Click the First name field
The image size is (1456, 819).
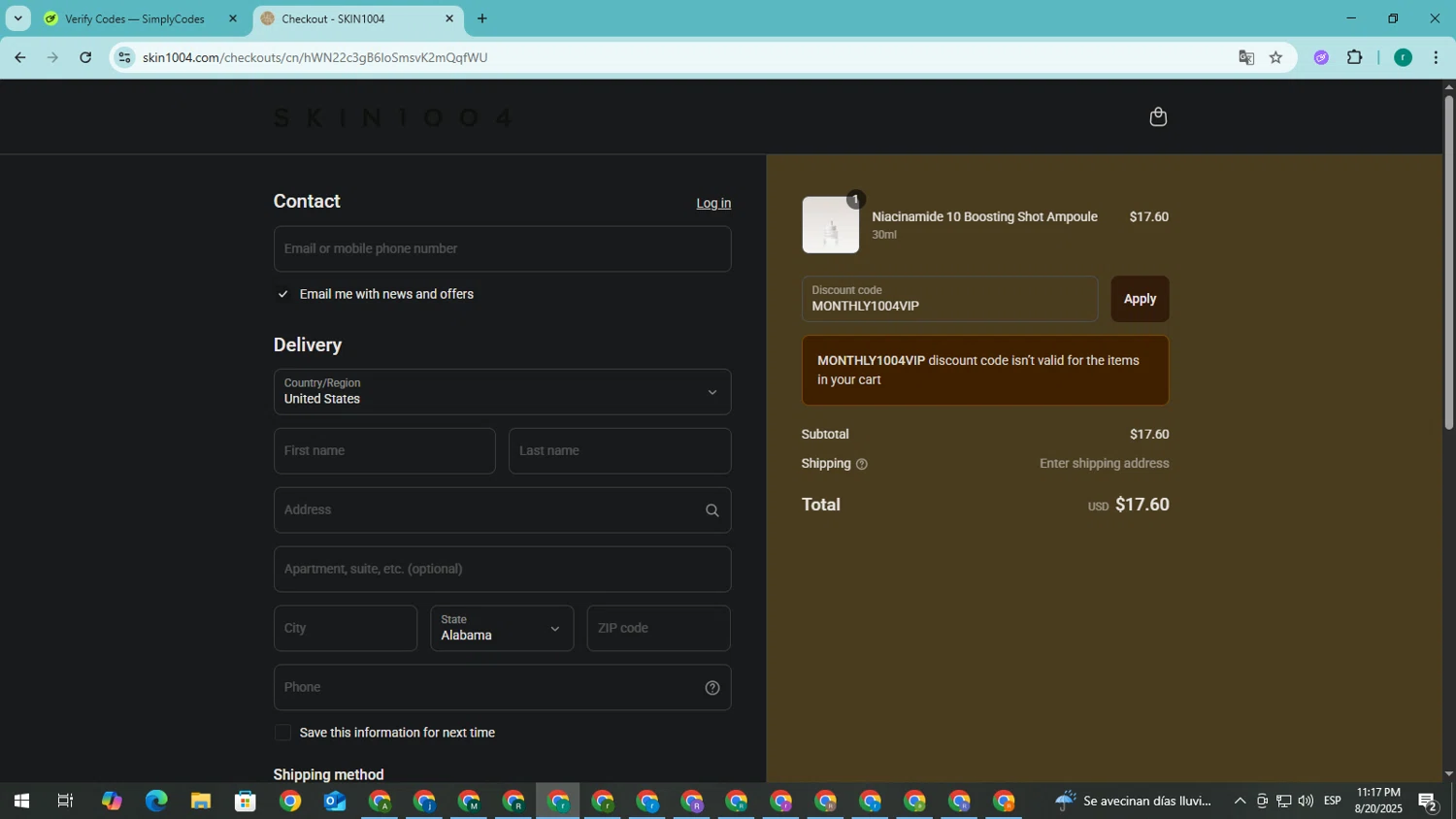coord(384,451)
